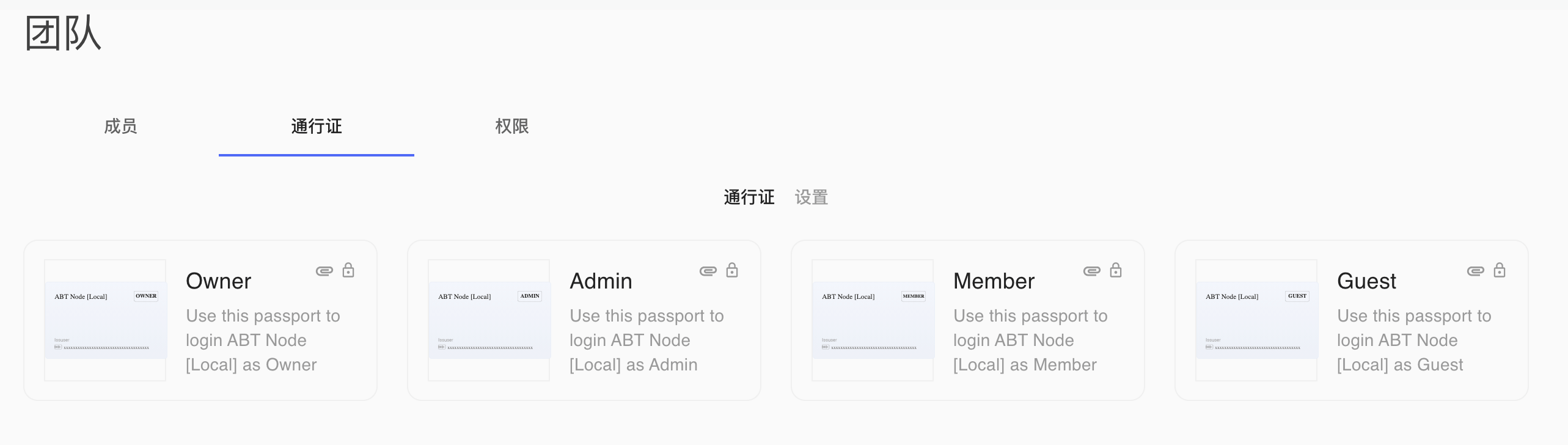Screen dimensions: 1568x445
Task: Click the link icon on Member passport
Action: (1091, 271)
